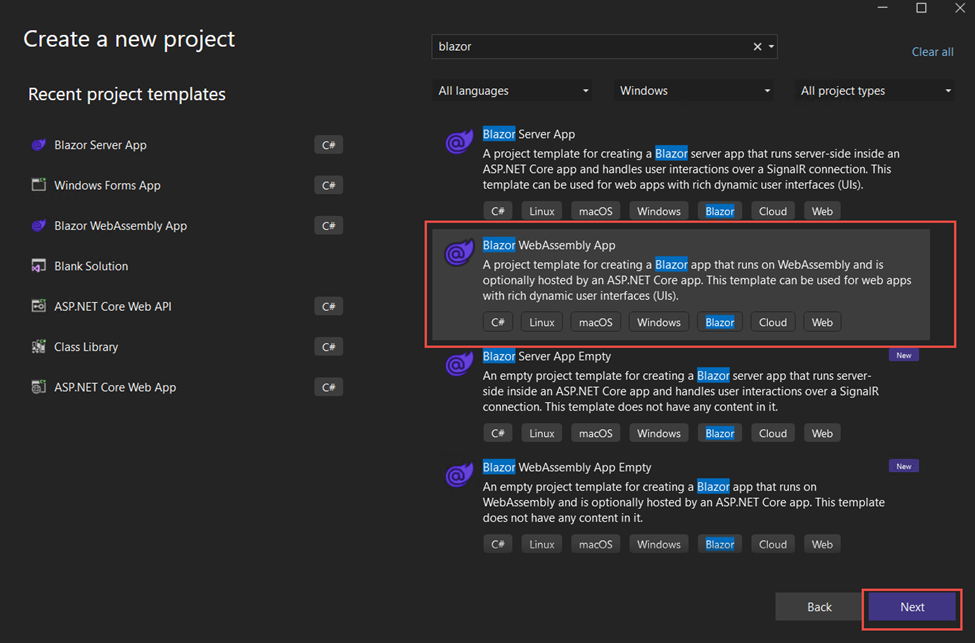The image size is (975, 643).
Task: Click the Blazor Server App icon in recent templates
Action: [x=39, y=145]
